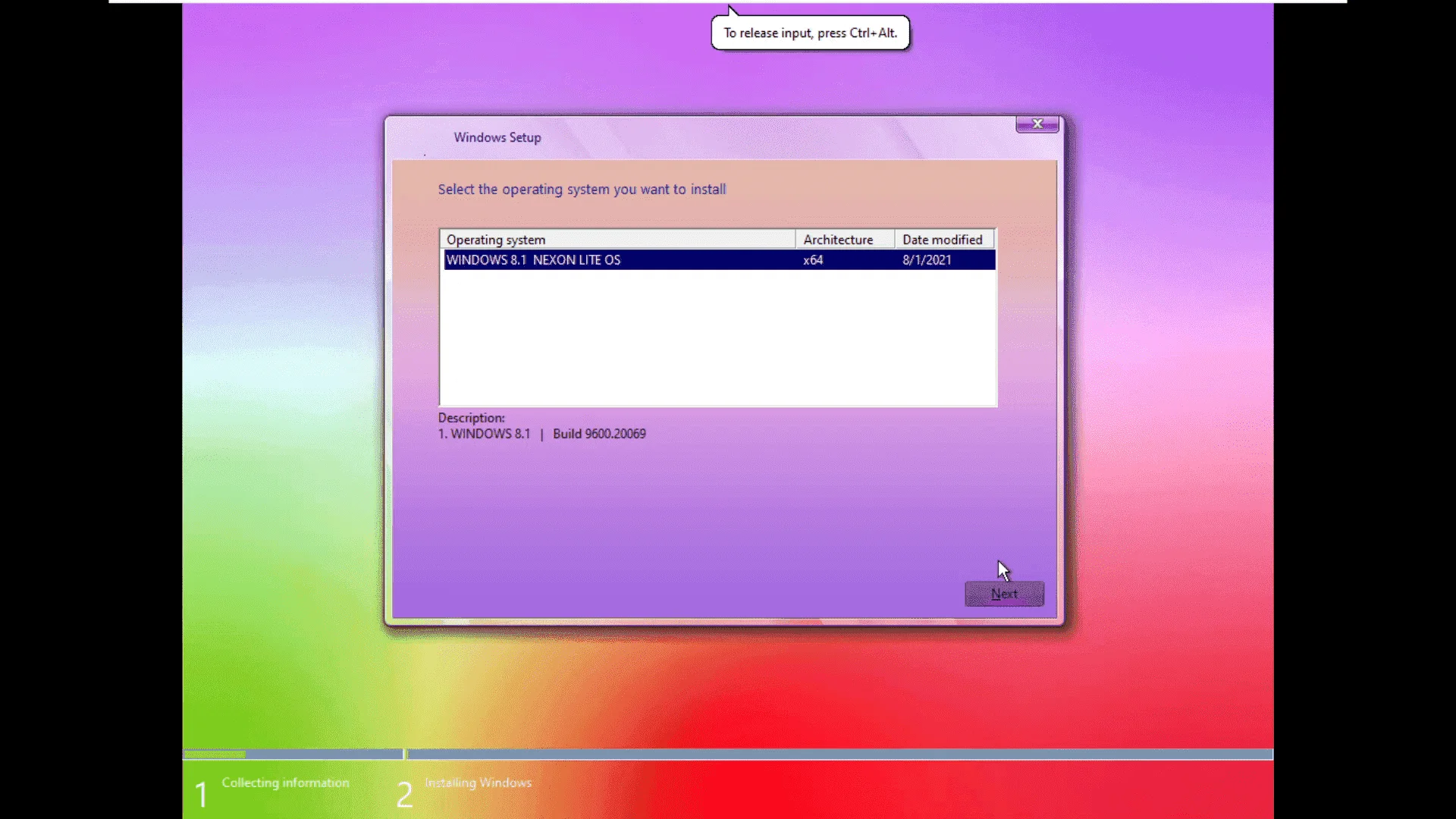Image resolution: width=1456 pixels, height=819 pixels.
Task: Click the 'Select the operating system' heading
Action: tap(582, 190)
